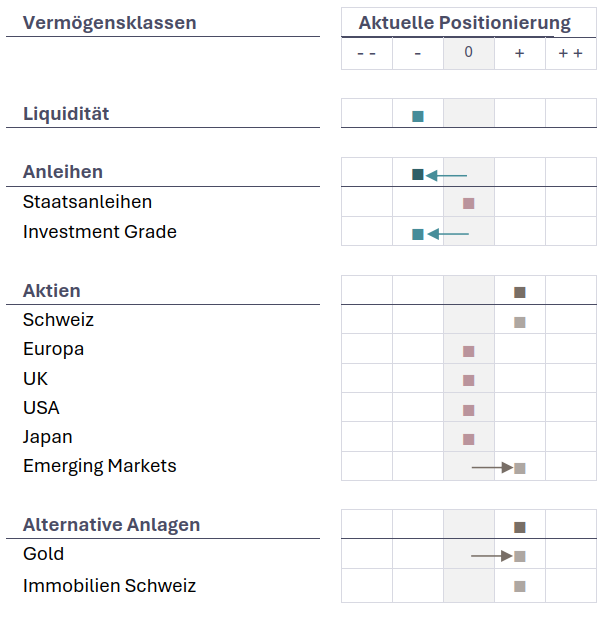Click the arrow in Investment Grade row

tap(448, 234)
